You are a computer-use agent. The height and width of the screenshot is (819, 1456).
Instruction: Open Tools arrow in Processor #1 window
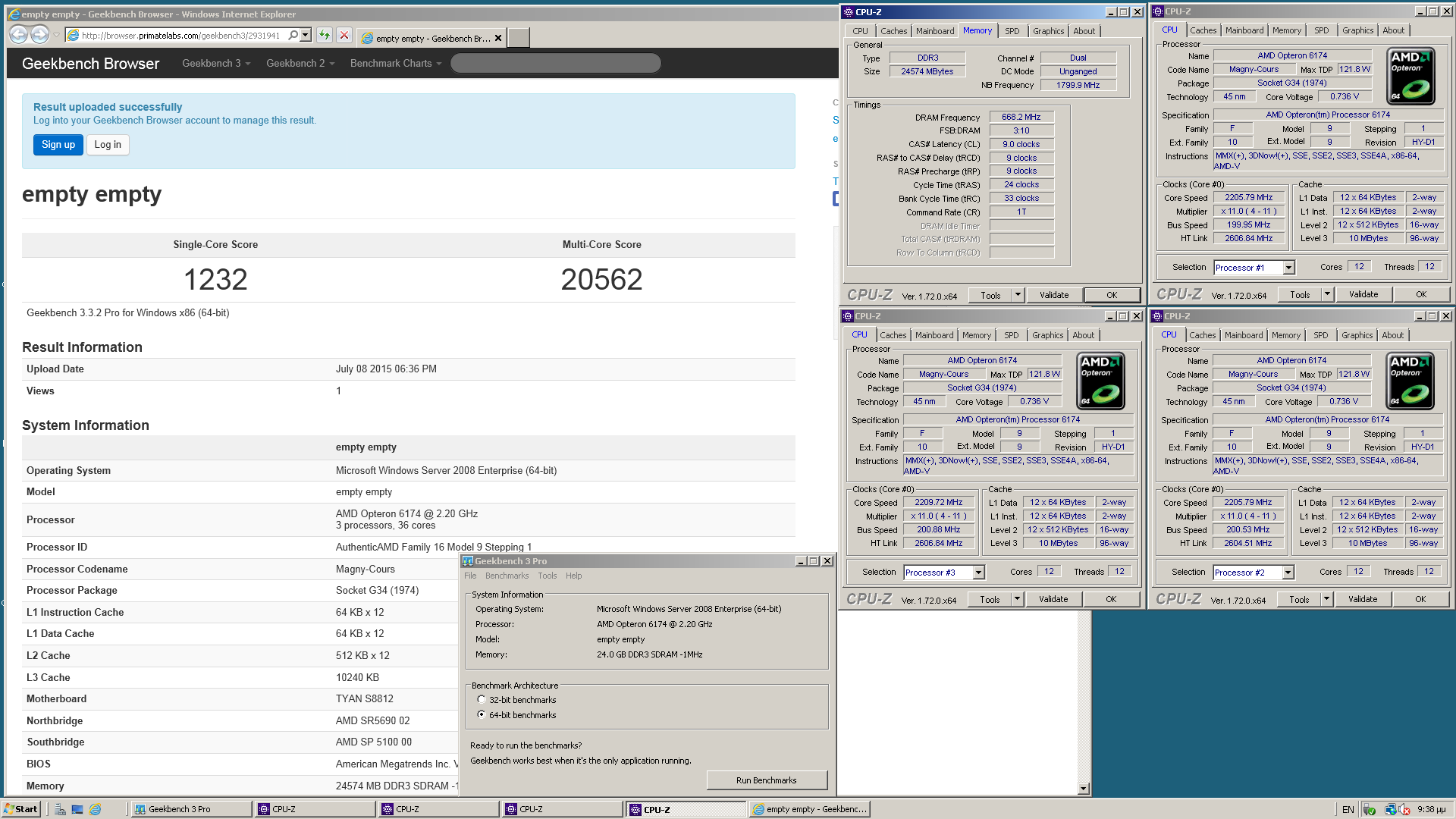pos(1327,294)
